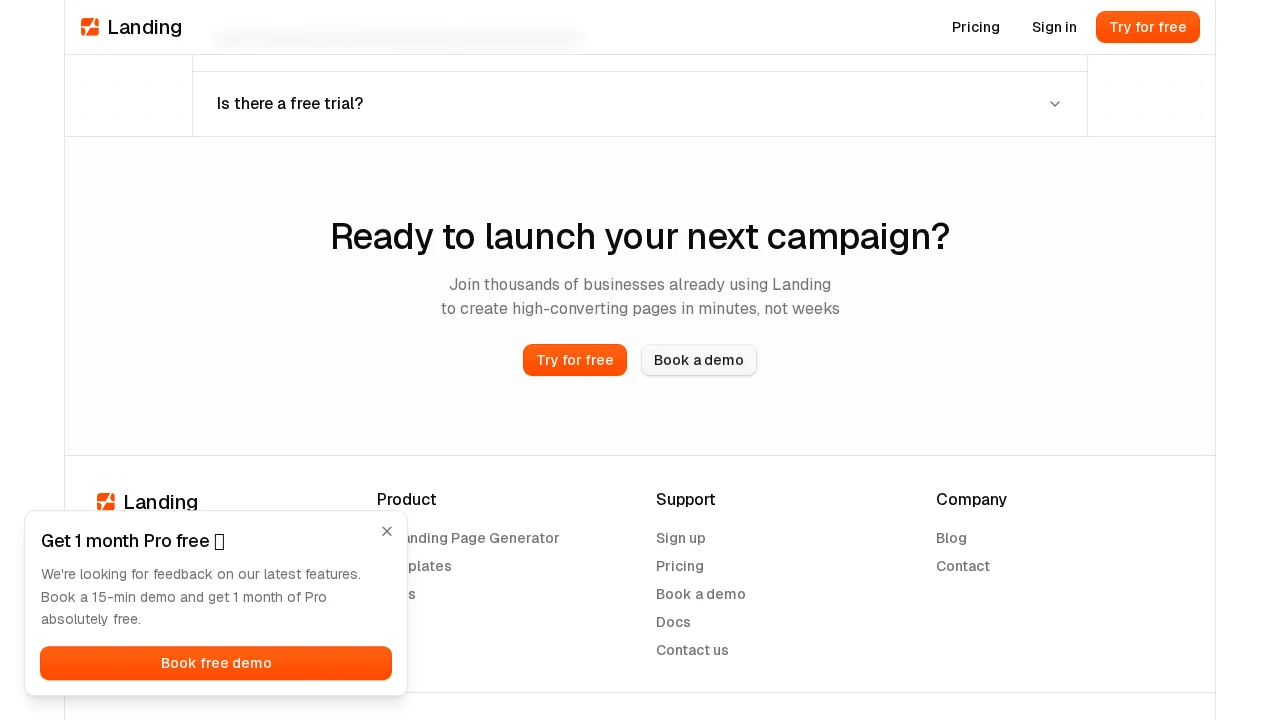Click Contact us in Support column
Screen dimensions: 1280x720
coord(692,650)
